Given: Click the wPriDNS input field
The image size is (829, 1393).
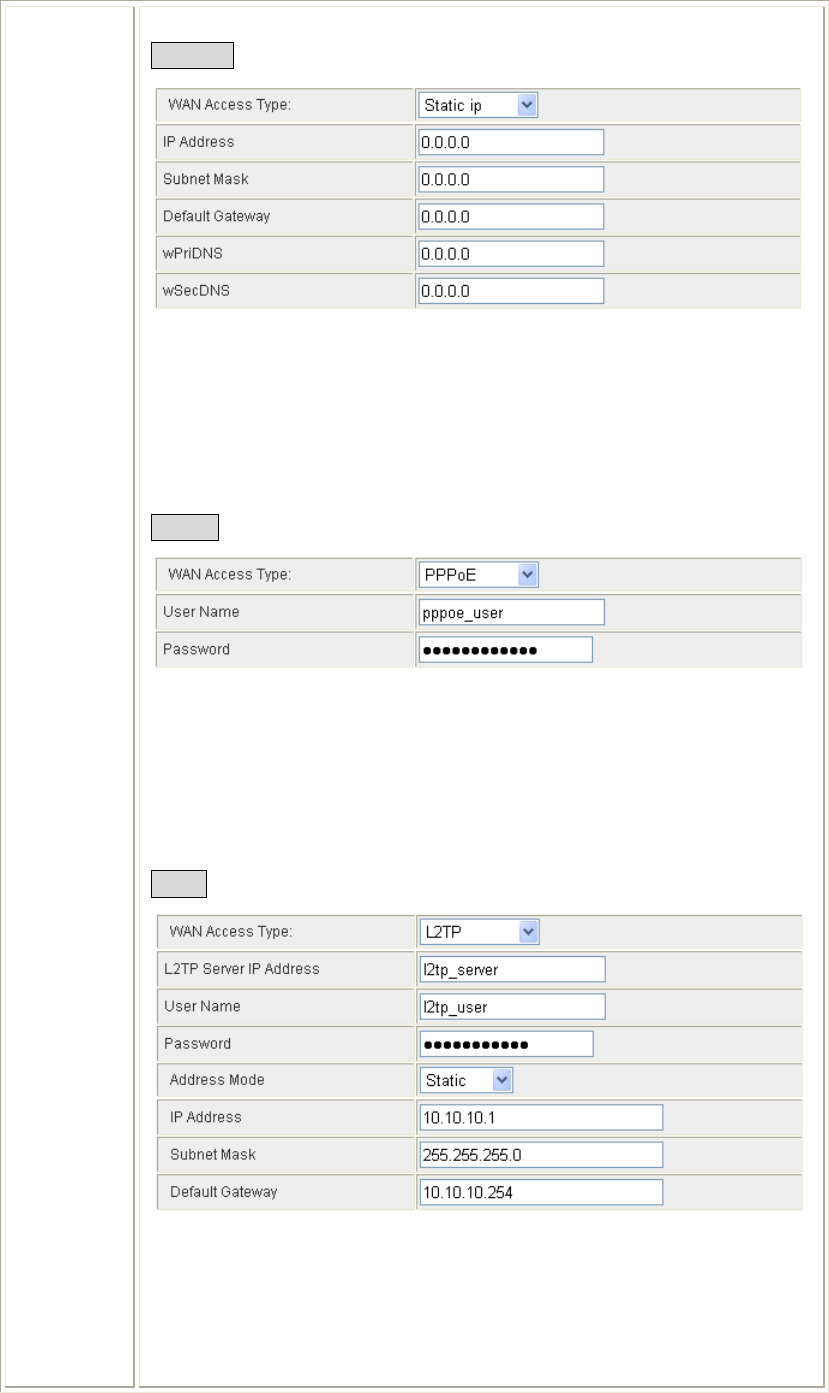Looking at the screenshot, I should pos(511,253).
